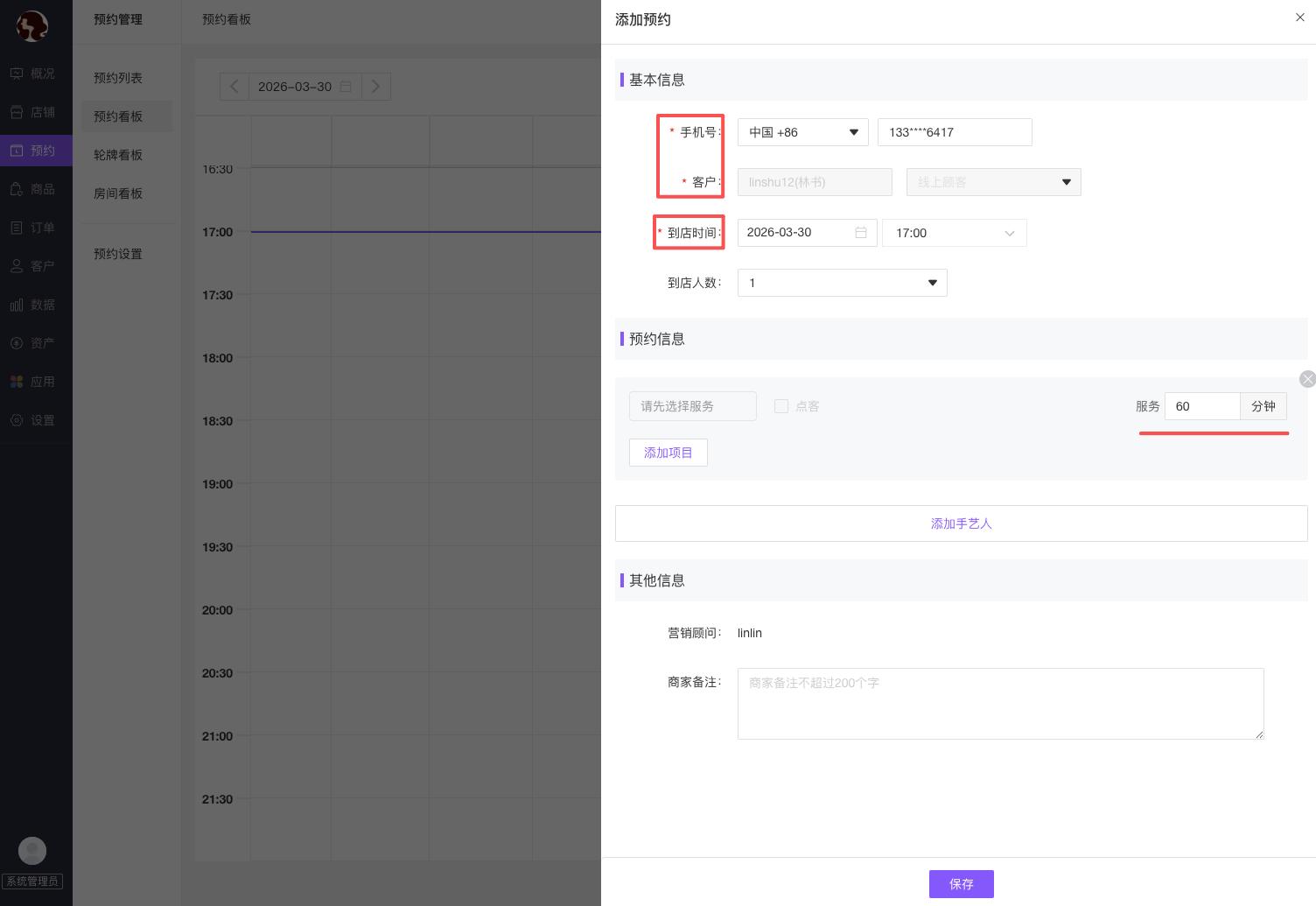The height and width of the screenshot is (906, 1316).
Task: Click 添加手艺人 to add a technician
Action: 961,523
